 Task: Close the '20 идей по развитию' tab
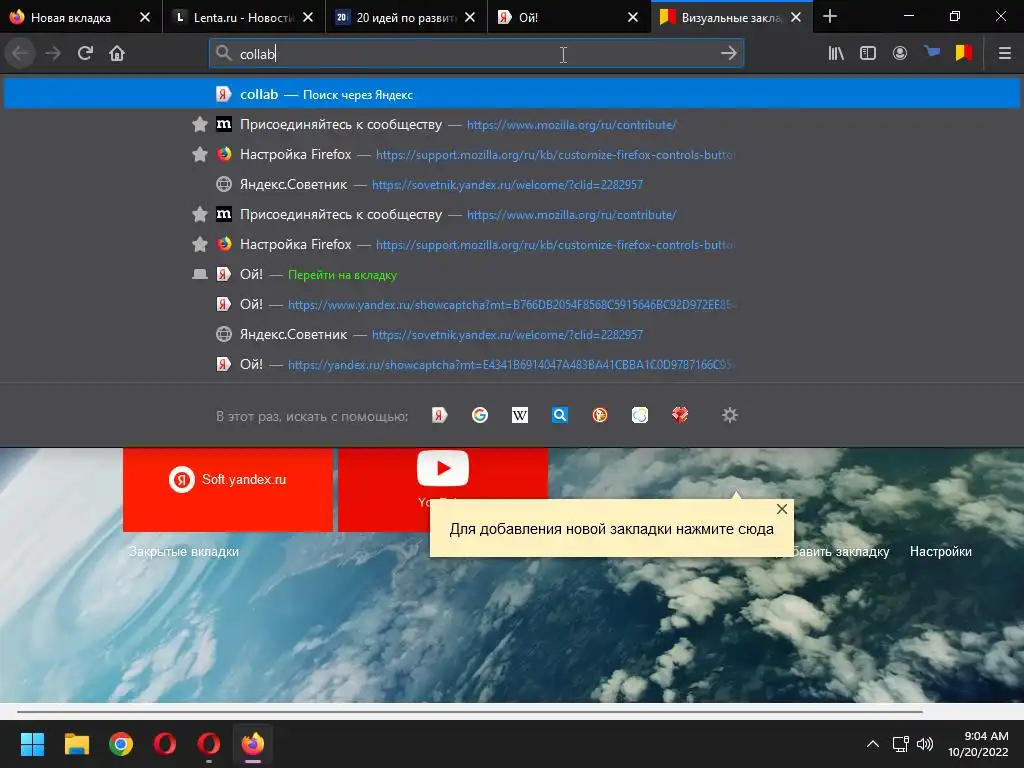coord(470,18)
